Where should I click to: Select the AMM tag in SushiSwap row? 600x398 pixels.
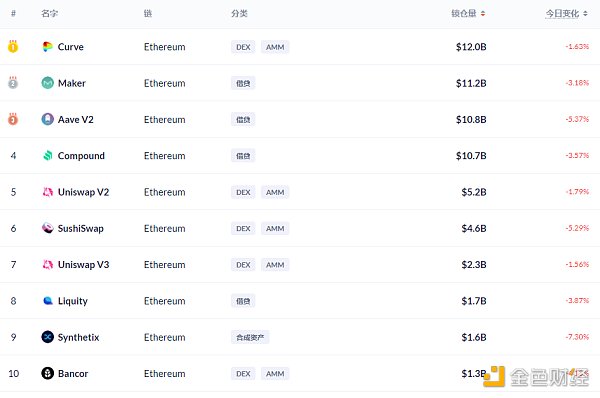pyautogui.click(x=275, y=228)
